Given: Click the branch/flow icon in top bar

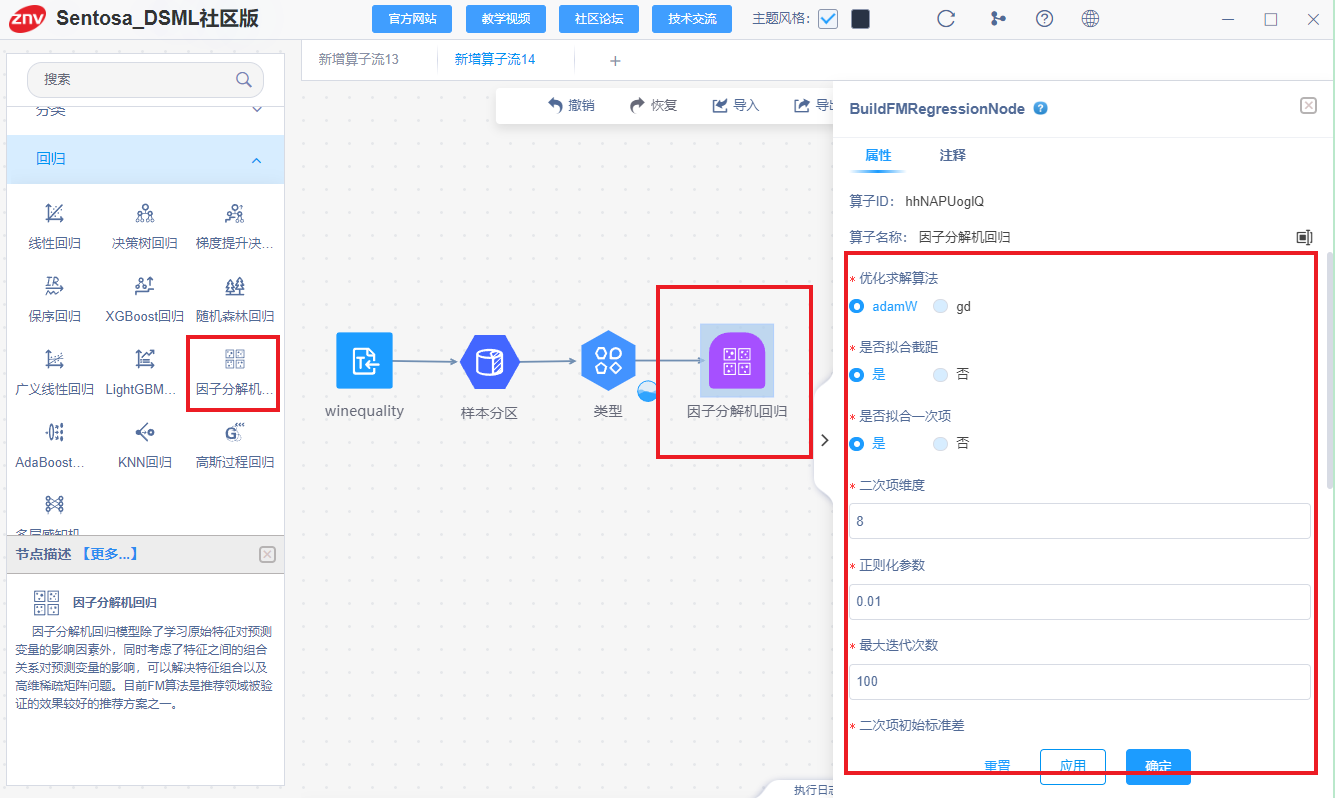Looking at the screenshot, I should [x=997, y=18].
